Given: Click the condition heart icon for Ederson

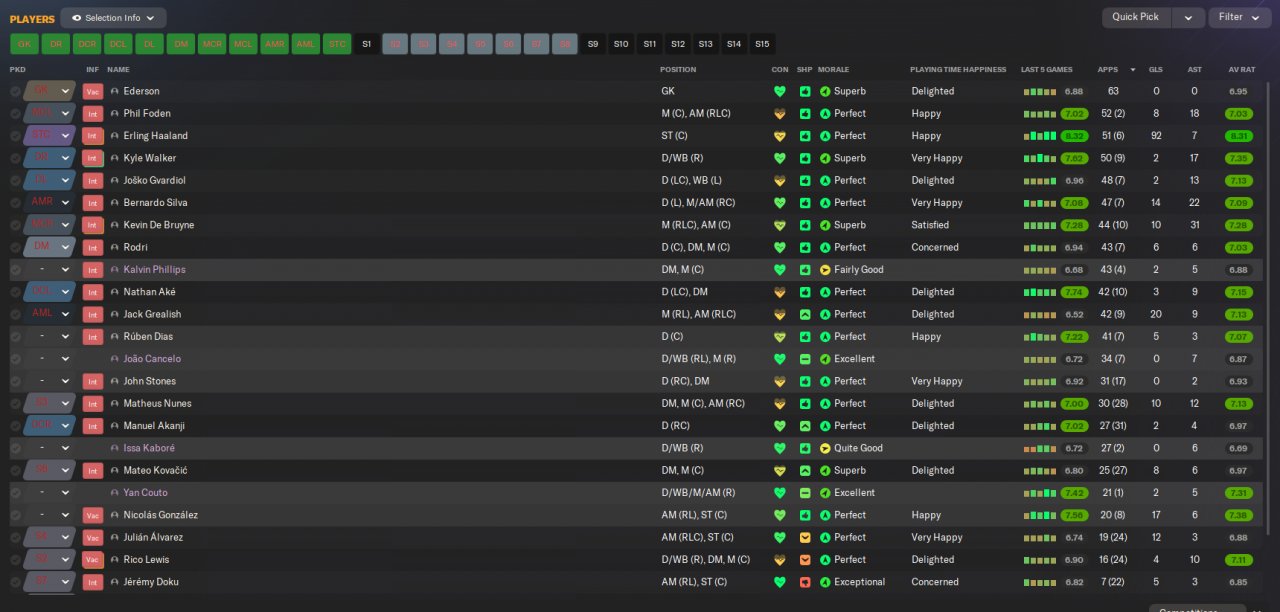Looking at the screenshot, I should [780, 91].
